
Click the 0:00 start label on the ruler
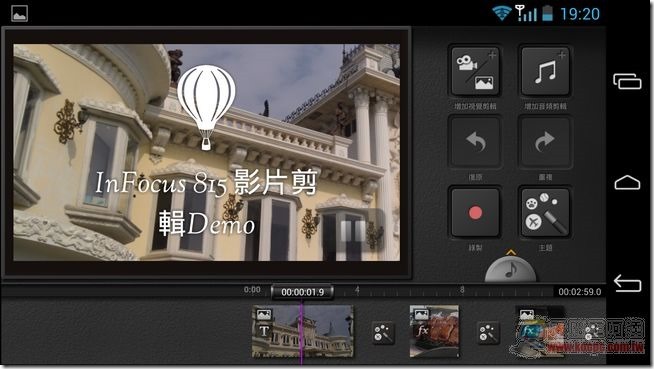252,289
